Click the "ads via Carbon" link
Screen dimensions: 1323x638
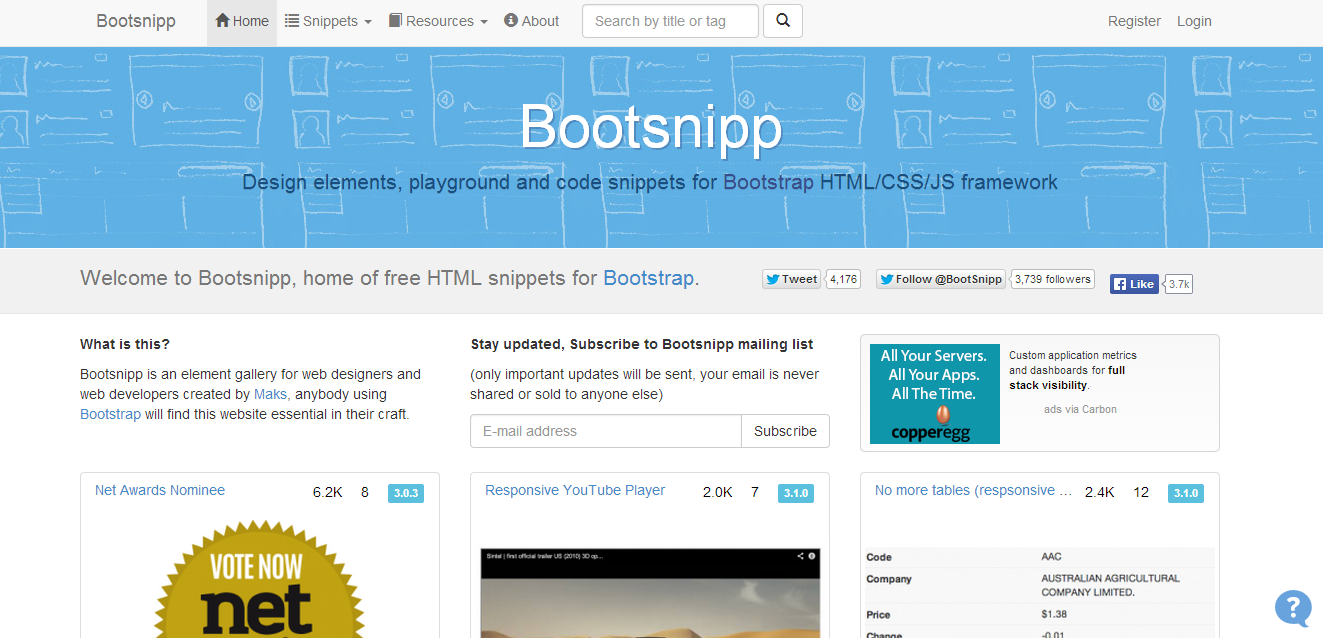click(x=1080, y=409)
